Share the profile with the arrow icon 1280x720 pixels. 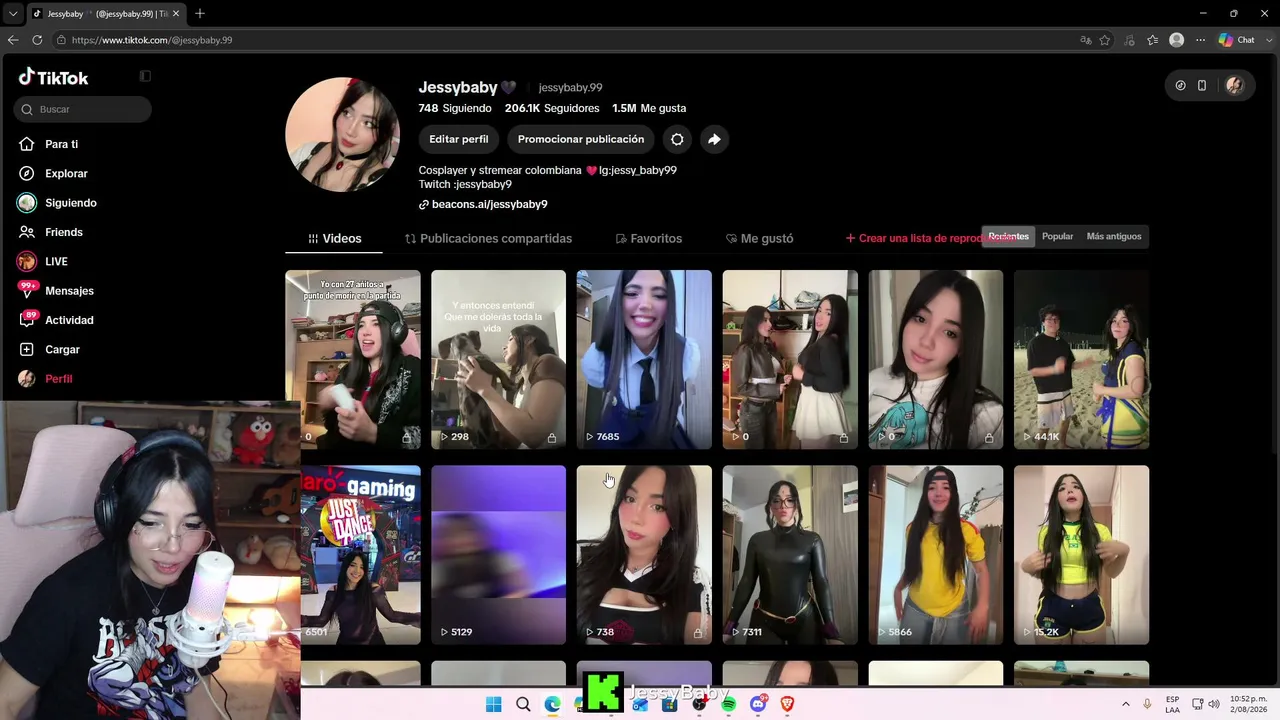(x=714, y=139)
